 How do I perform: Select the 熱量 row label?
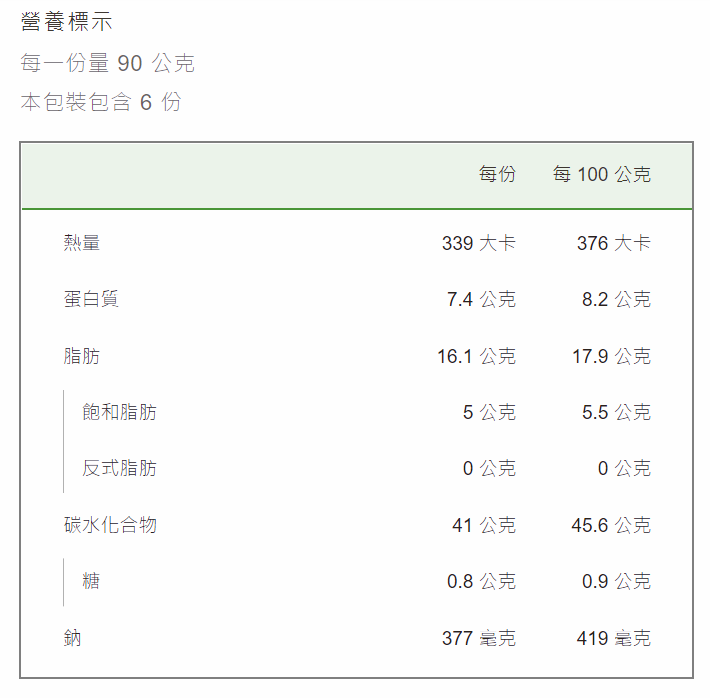click(x=82, y=243)
